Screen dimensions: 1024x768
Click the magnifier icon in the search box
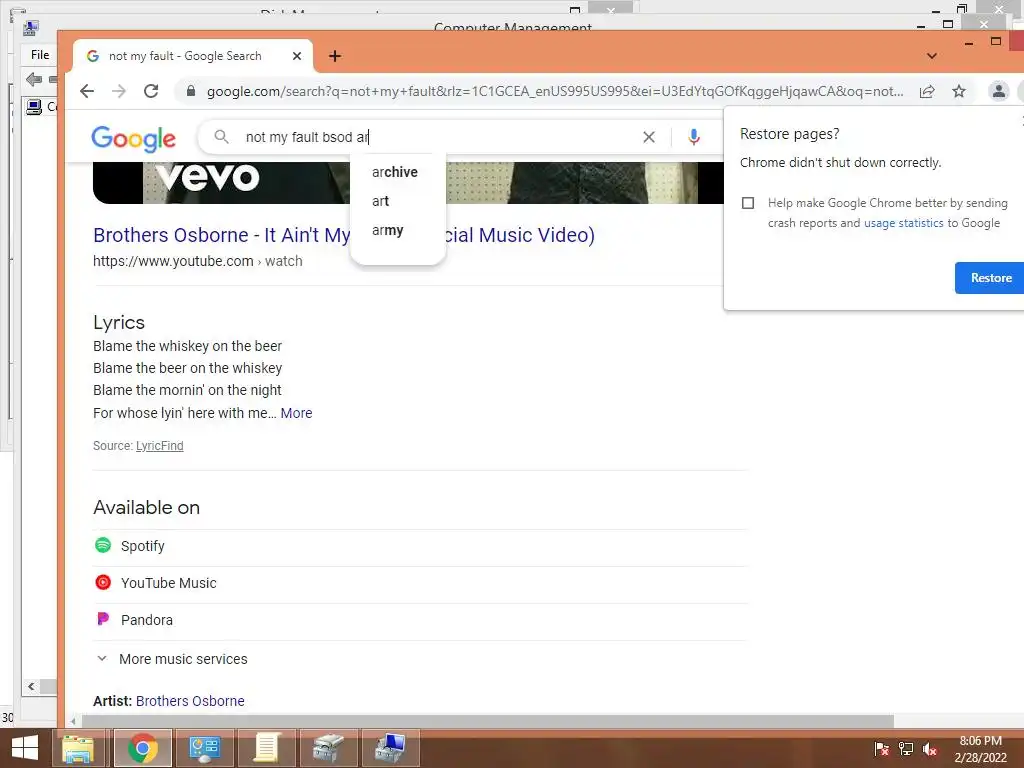pyautogui.click(x=221, y=137)
